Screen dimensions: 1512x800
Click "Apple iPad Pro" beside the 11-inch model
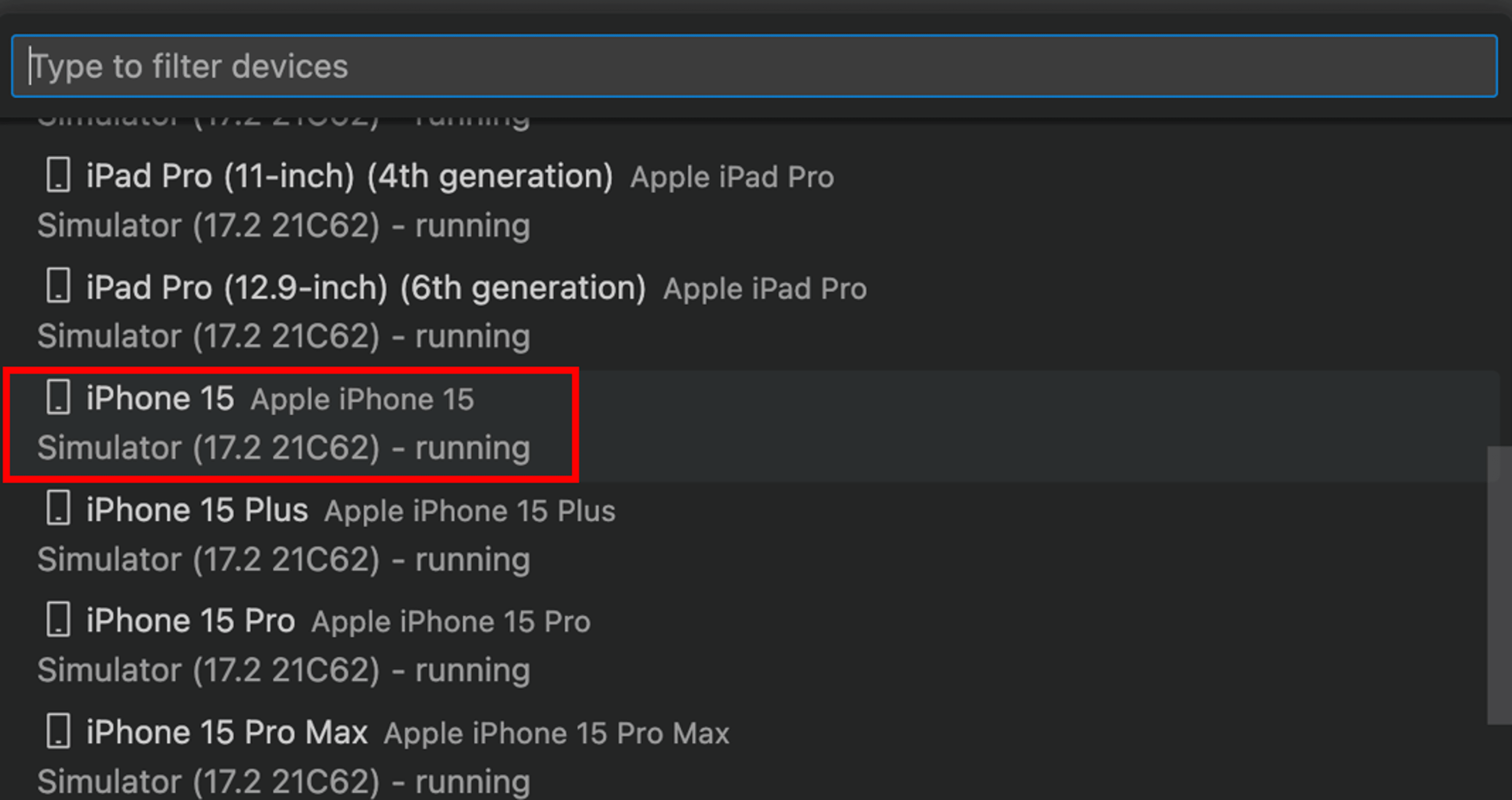pos(732,177)
